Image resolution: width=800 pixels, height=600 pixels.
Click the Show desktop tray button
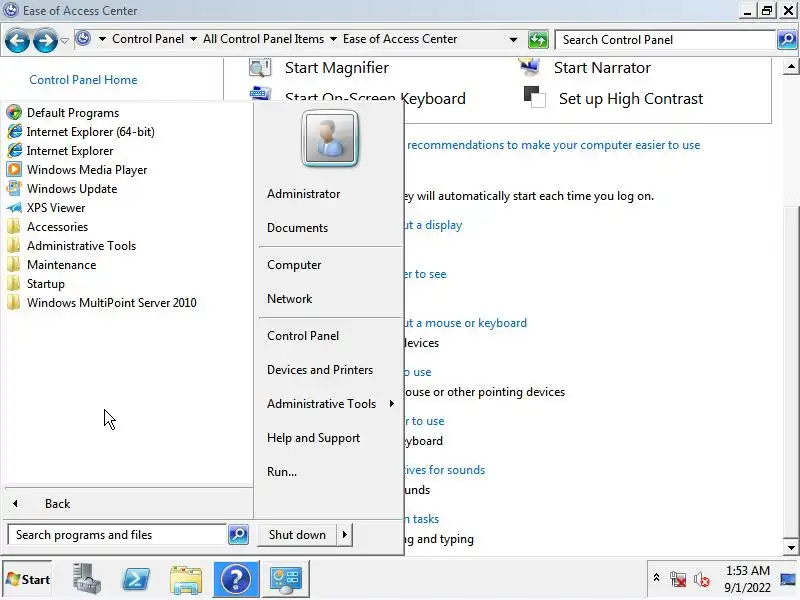coord(788,579)
